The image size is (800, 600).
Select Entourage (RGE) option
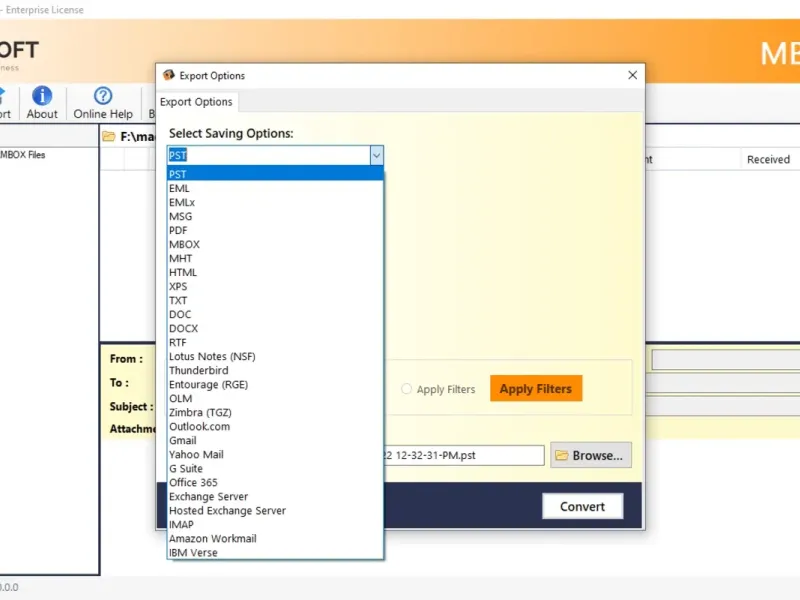pyautogui.click(x=275, y=384)
